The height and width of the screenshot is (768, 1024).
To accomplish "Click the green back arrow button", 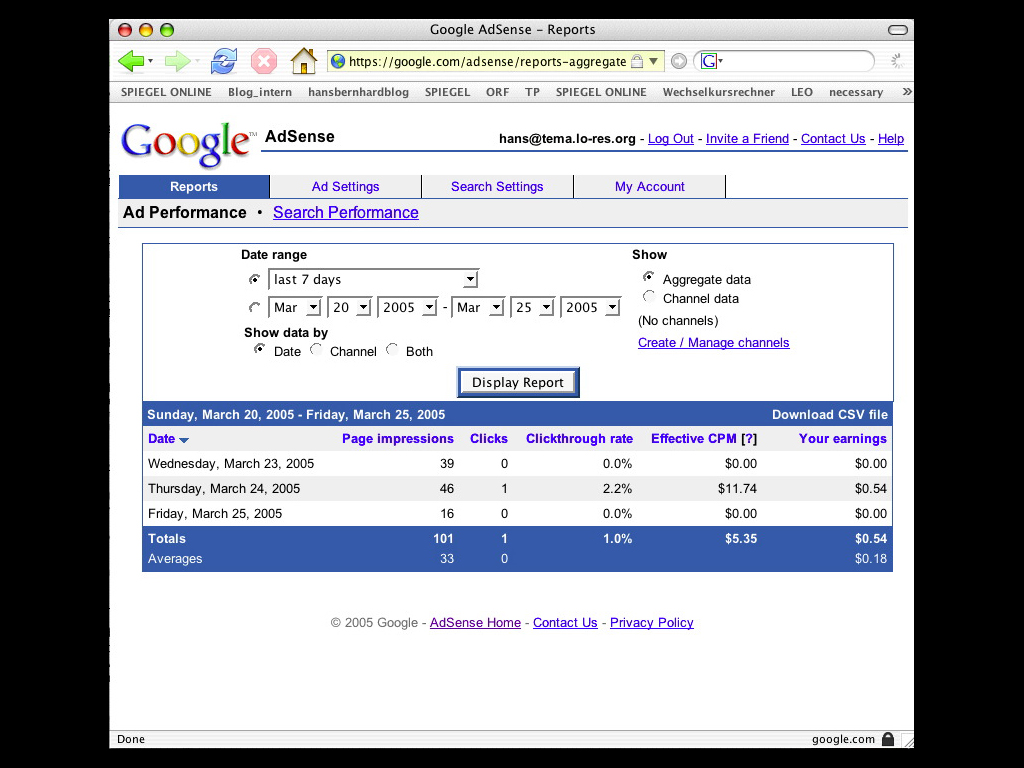I will point(131,61).
